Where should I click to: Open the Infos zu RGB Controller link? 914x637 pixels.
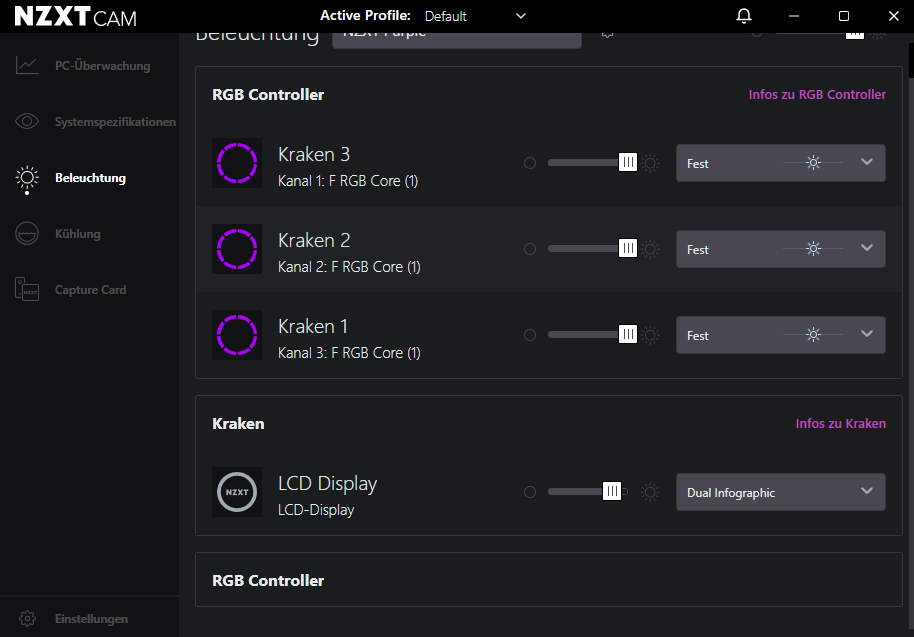click(x=817, y=95)
